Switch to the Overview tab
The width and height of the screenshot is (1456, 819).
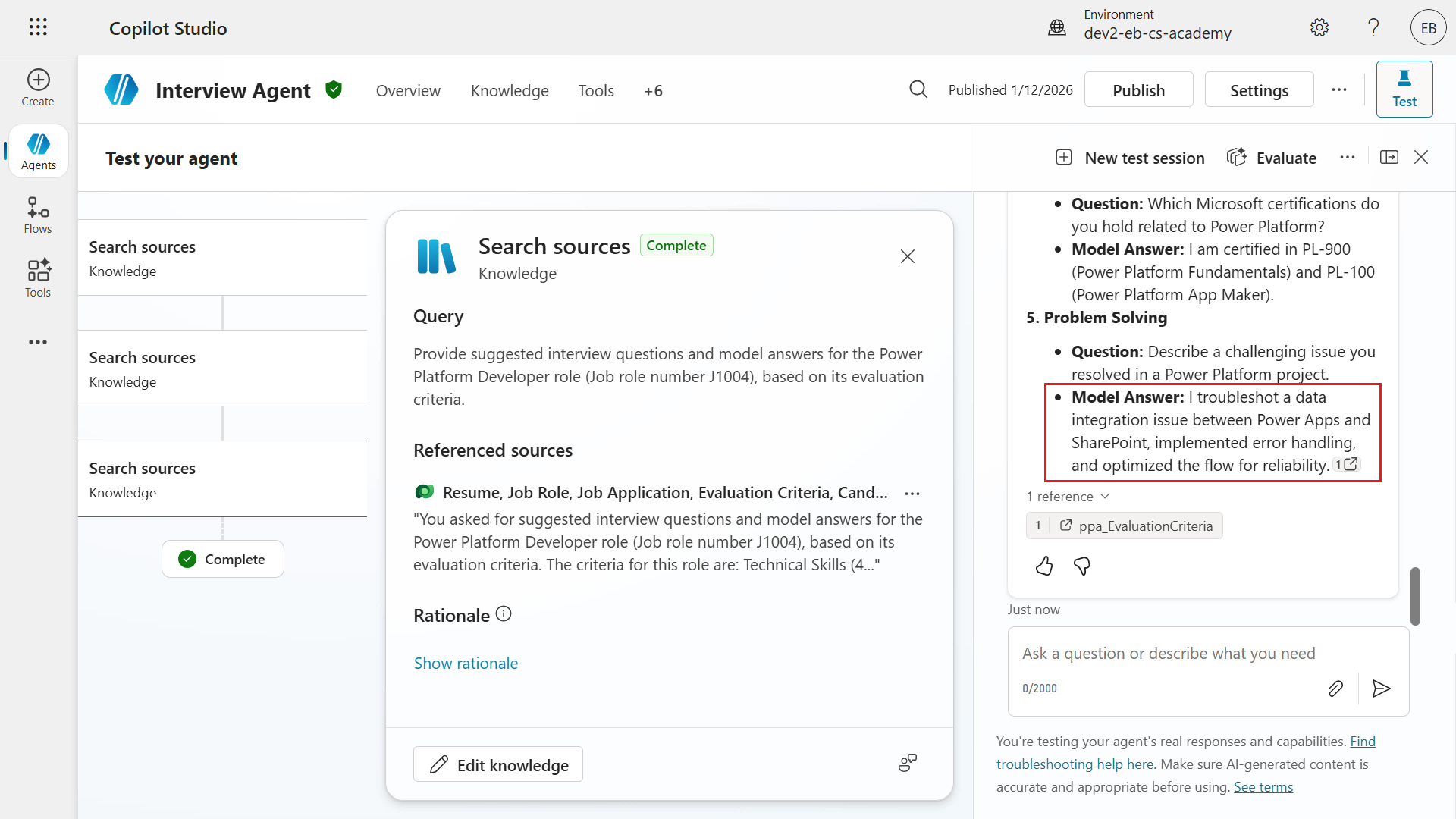click(x=408, y=91)
